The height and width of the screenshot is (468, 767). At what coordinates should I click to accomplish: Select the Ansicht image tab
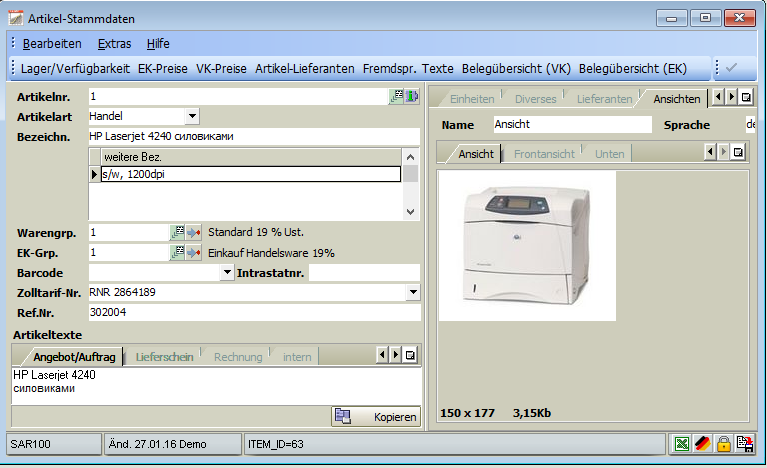click(476, 154)
